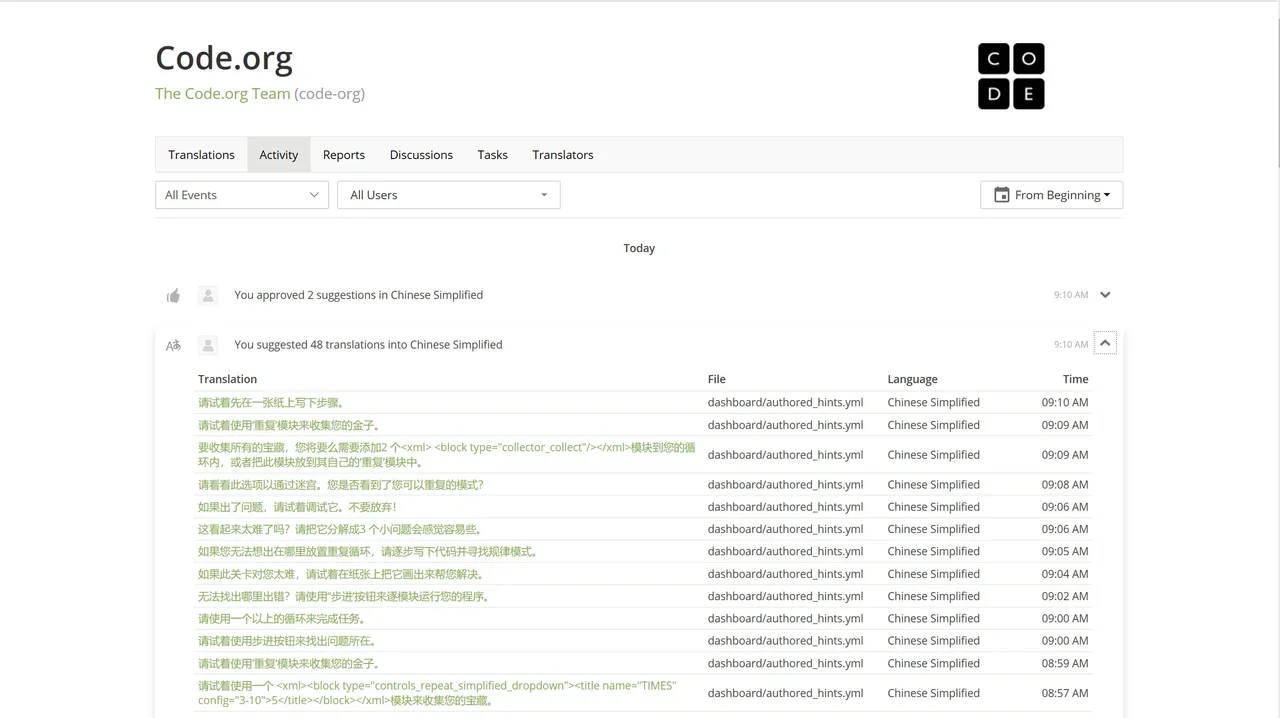Screen dimensions: 1280x718
Task: Click user avatar beside suggested translations
Action: click(208, 345)
